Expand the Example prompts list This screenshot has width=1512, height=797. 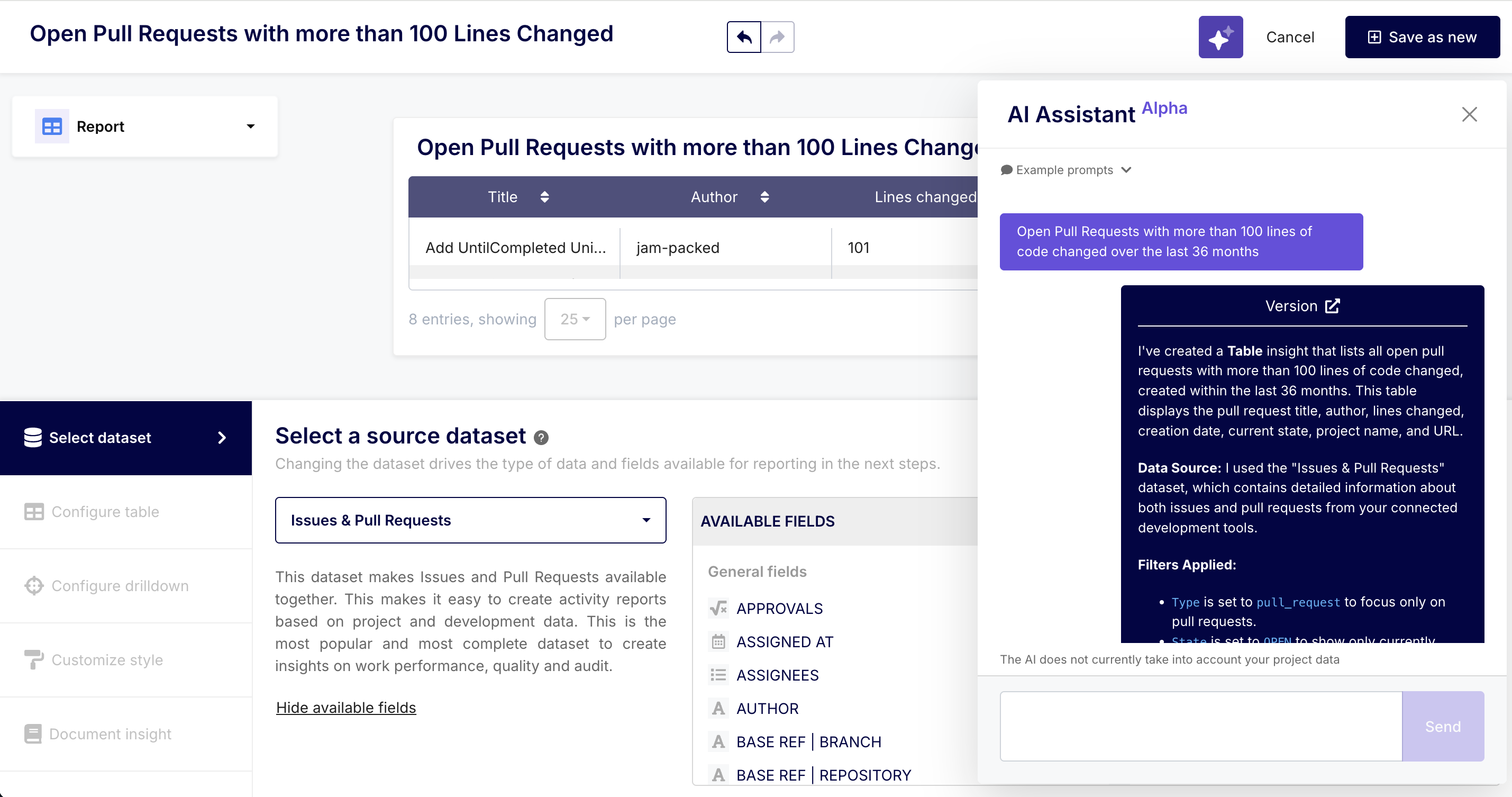pos(1065,170)
